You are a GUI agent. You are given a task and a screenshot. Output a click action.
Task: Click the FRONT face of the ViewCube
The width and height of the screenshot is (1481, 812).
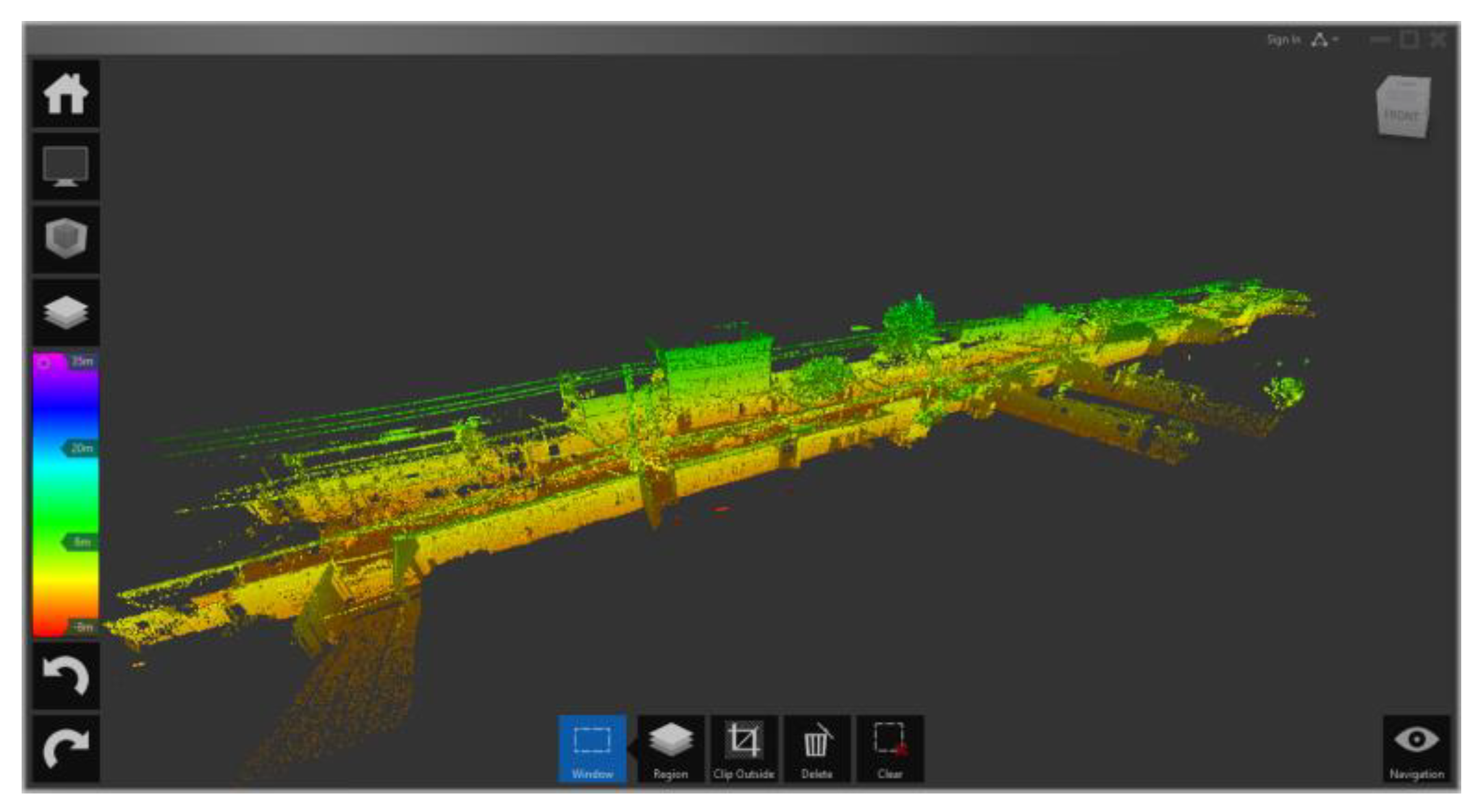point(1401,115)
